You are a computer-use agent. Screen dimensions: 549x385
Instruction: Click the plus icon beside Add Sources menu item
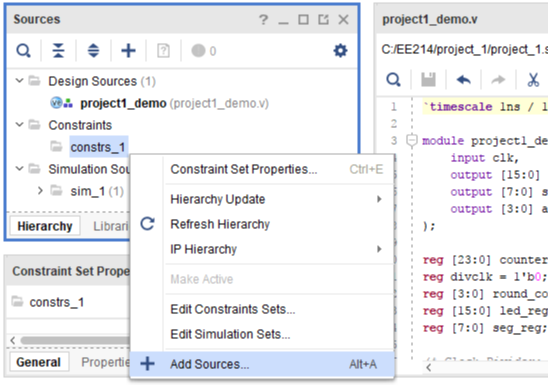[147, 364]
